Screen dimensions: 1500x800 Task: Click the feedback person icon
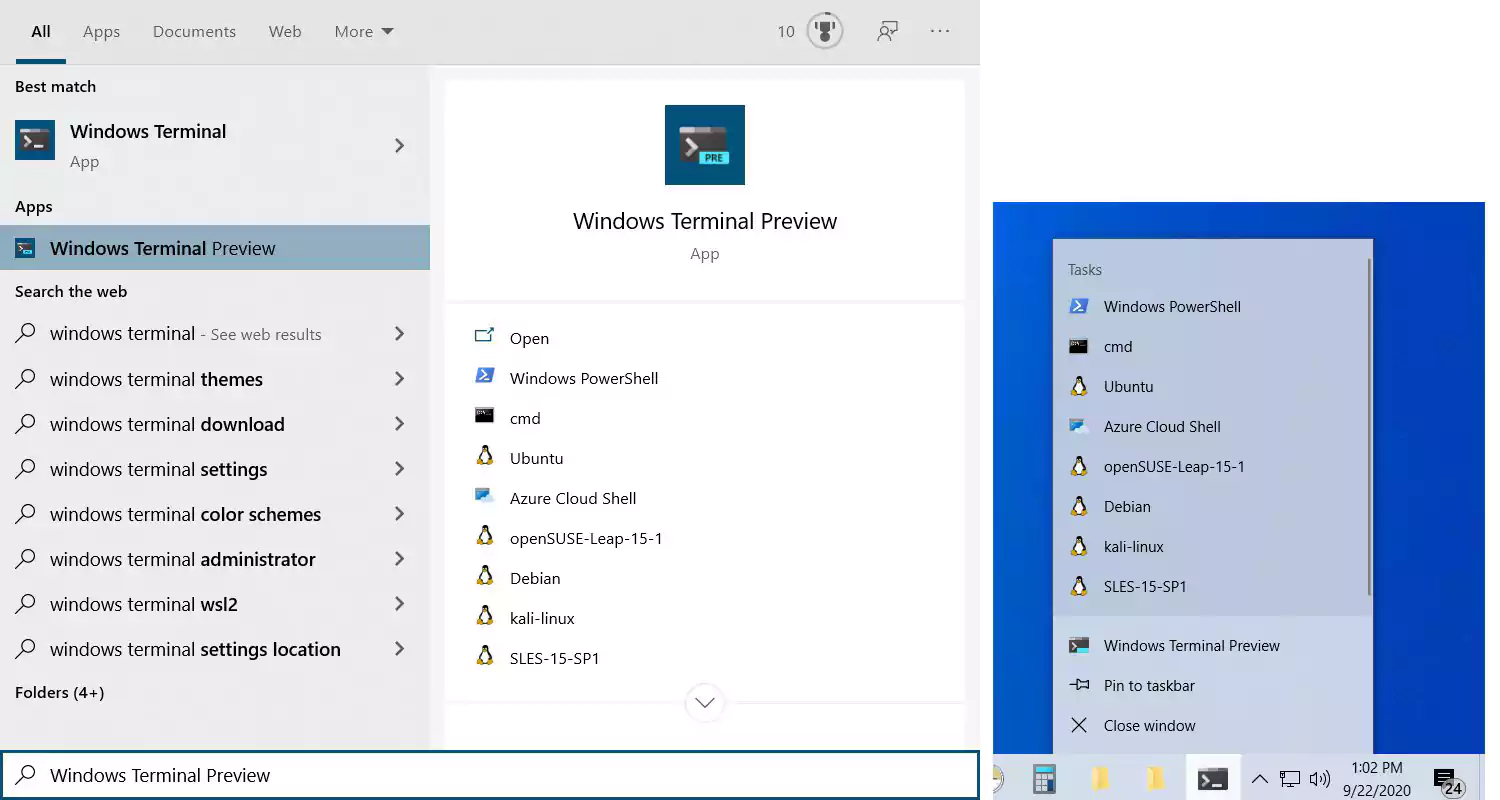point(887,31)
